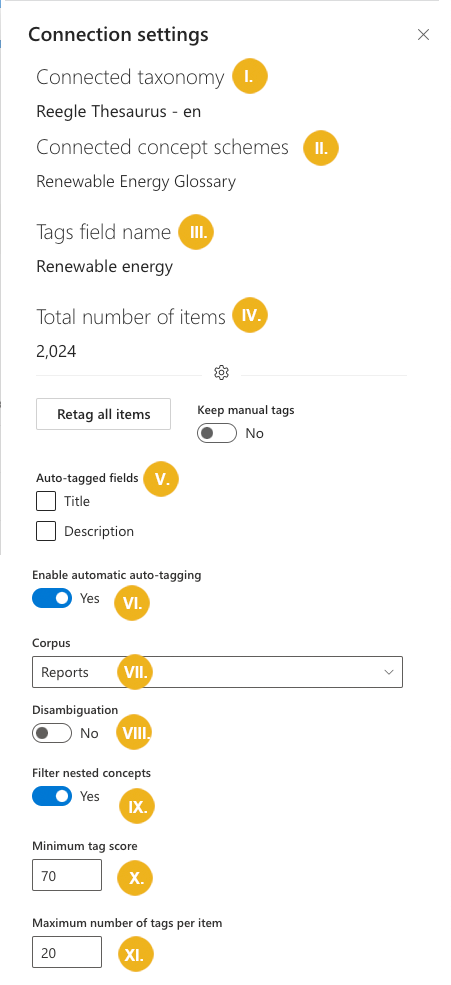Click the yellow marker III. badge
The height and width of the screenshot is (985, 451).
[x=197, y=232]
